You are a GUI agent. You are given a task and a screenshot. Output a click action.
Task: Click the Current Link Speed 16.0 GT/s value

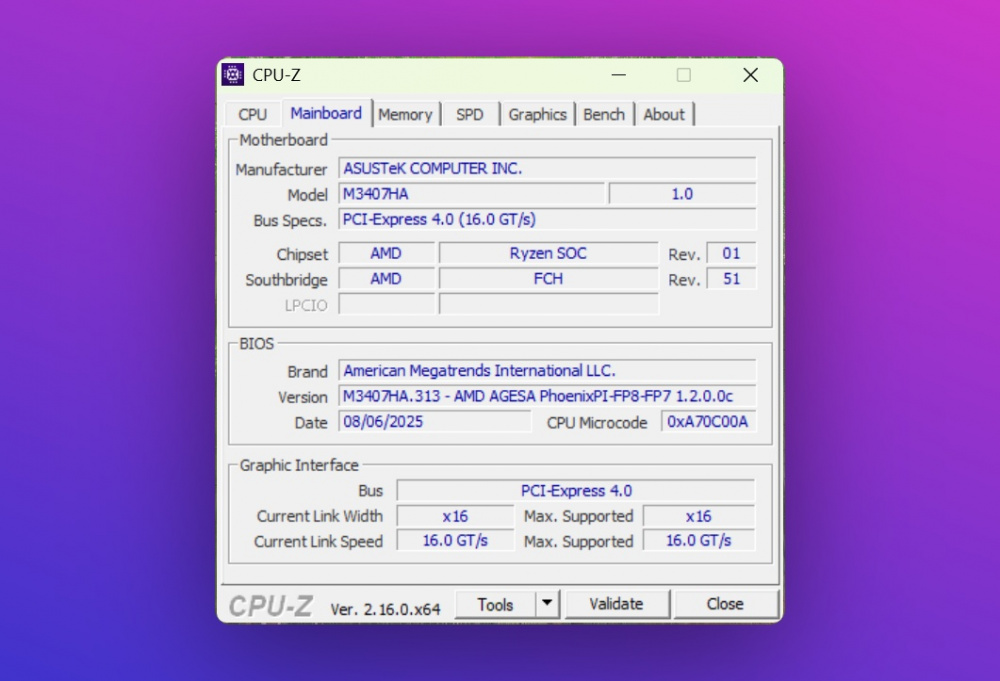(x=455, y=541)
